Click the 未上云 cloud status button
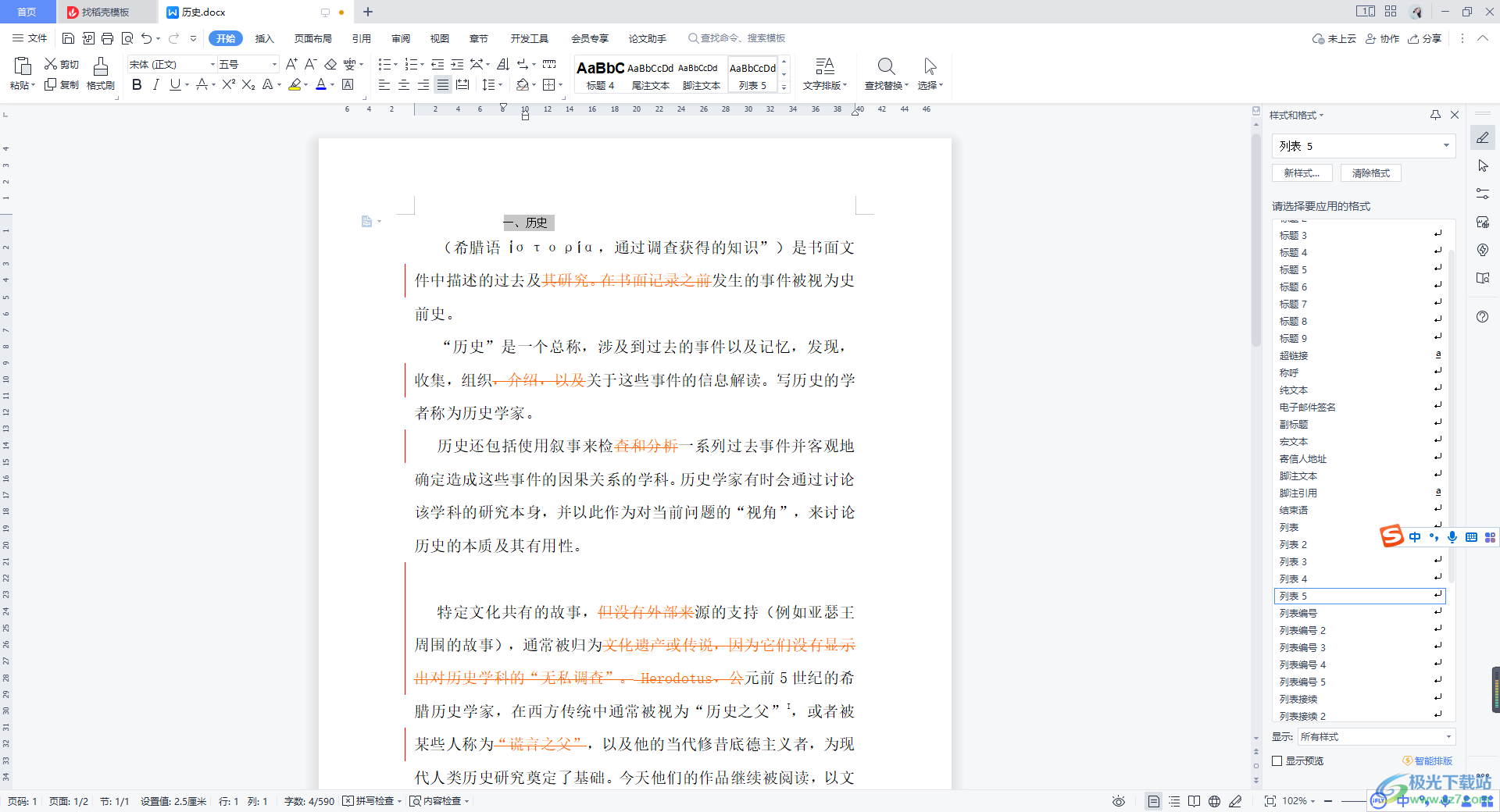 coord(1334,38)
